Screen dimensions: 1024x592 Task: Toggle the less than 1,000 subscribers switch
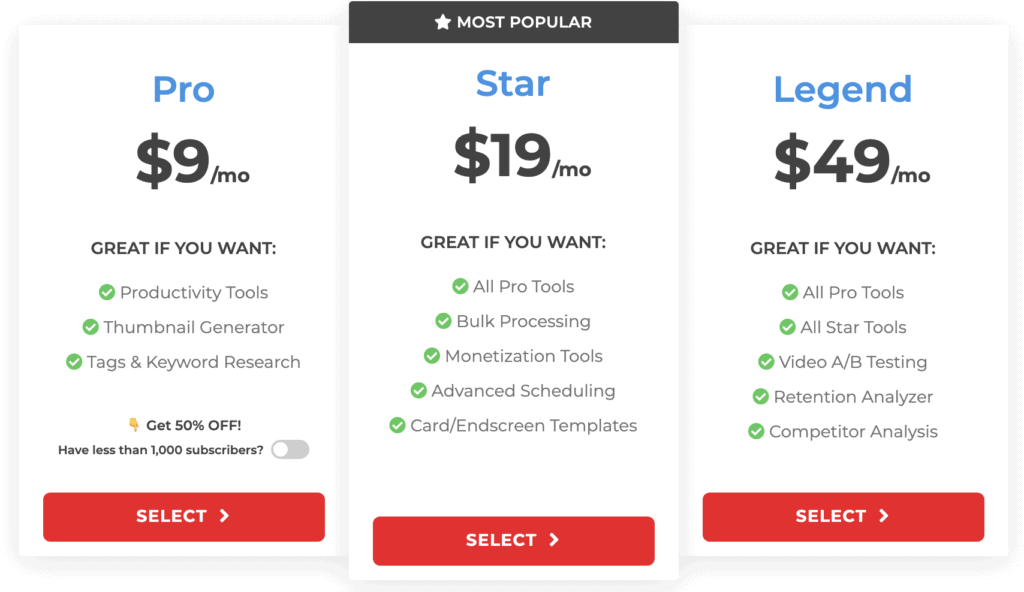[291, 450]
